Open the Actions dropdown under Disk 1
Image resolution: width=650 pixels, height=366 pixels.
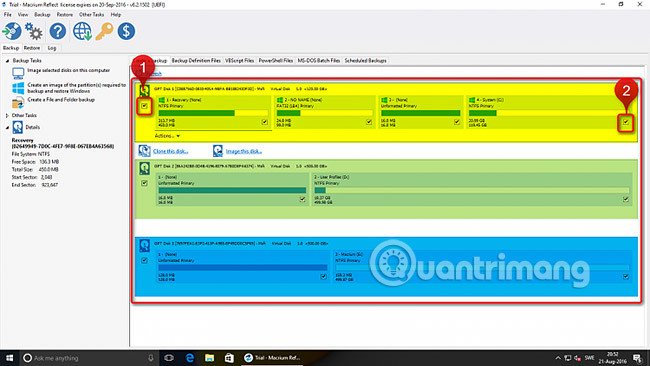167,136
